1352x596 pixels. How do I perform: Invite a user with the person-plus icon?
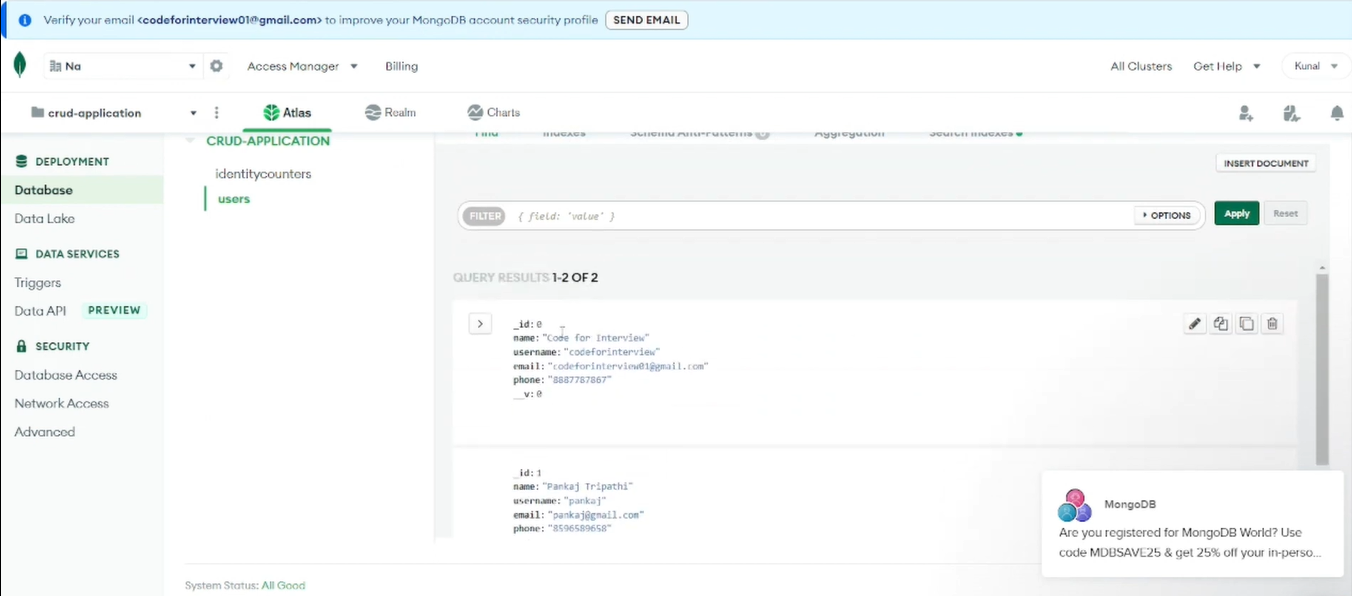(1245, 114)
